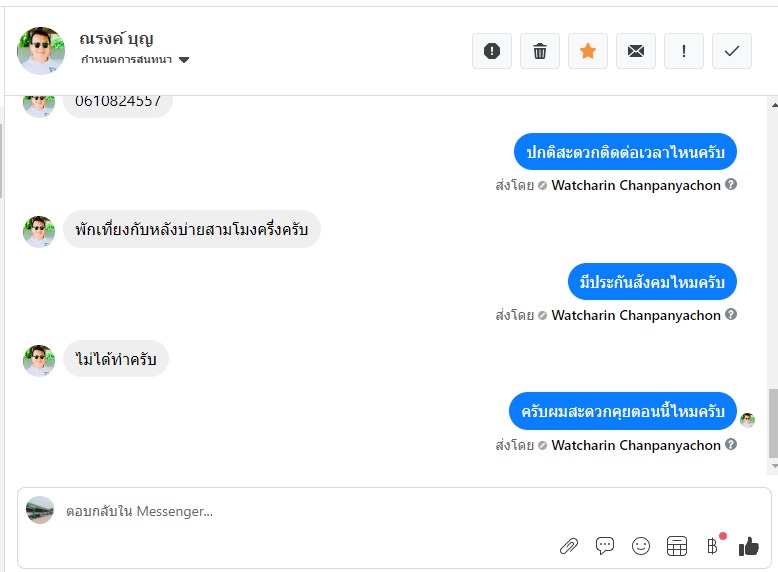Click the exclamation priority icon
The width and height of the screenshot is (778, 572).
click(x=684, y=51)
